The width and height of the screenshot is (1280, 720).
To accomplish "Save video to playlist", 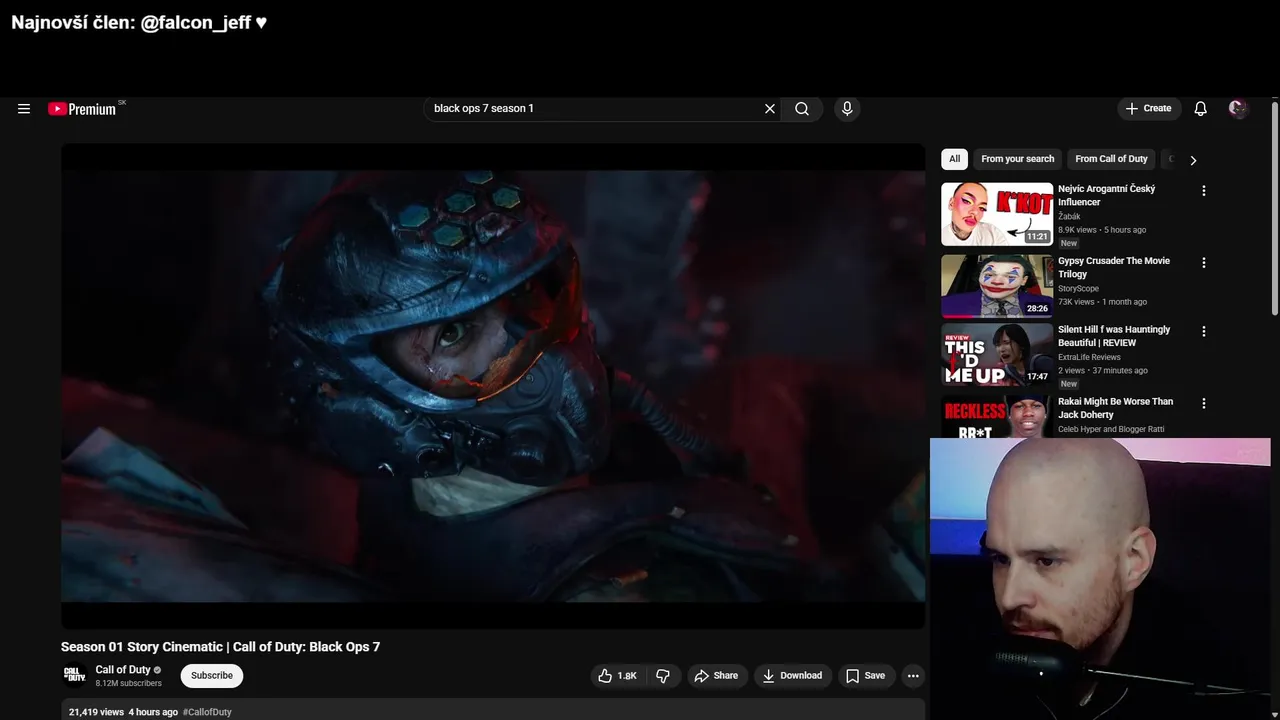I will pos(865,676).
